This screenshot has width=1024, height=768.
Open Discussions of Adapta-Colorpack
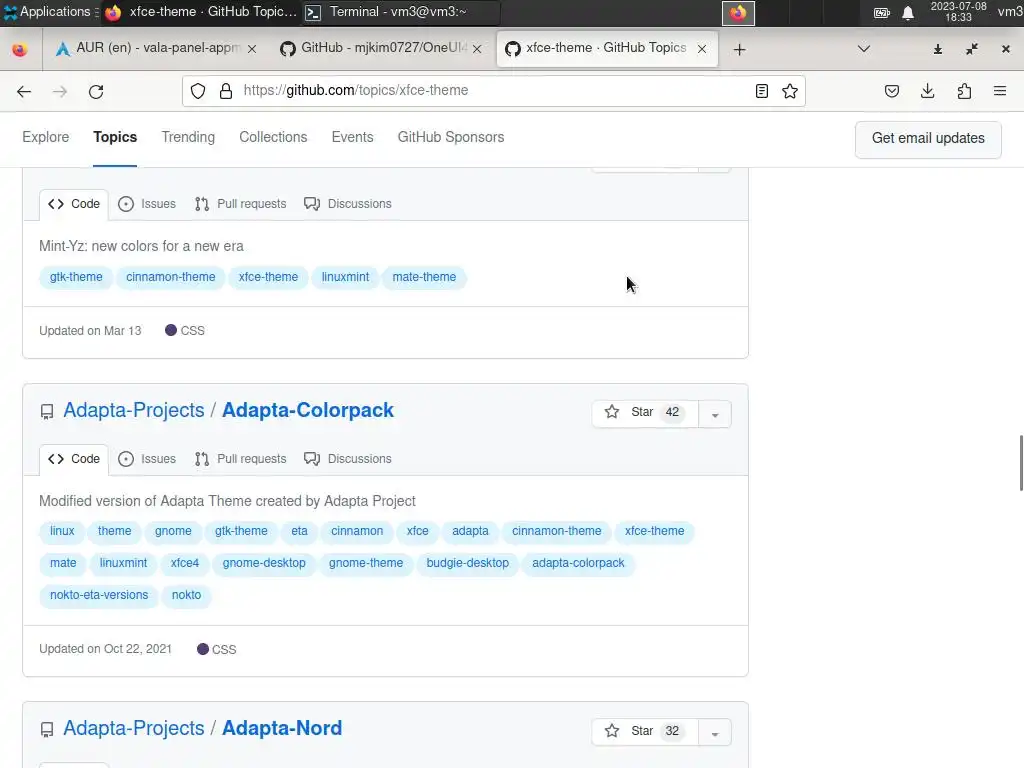(x=347, y=459)
